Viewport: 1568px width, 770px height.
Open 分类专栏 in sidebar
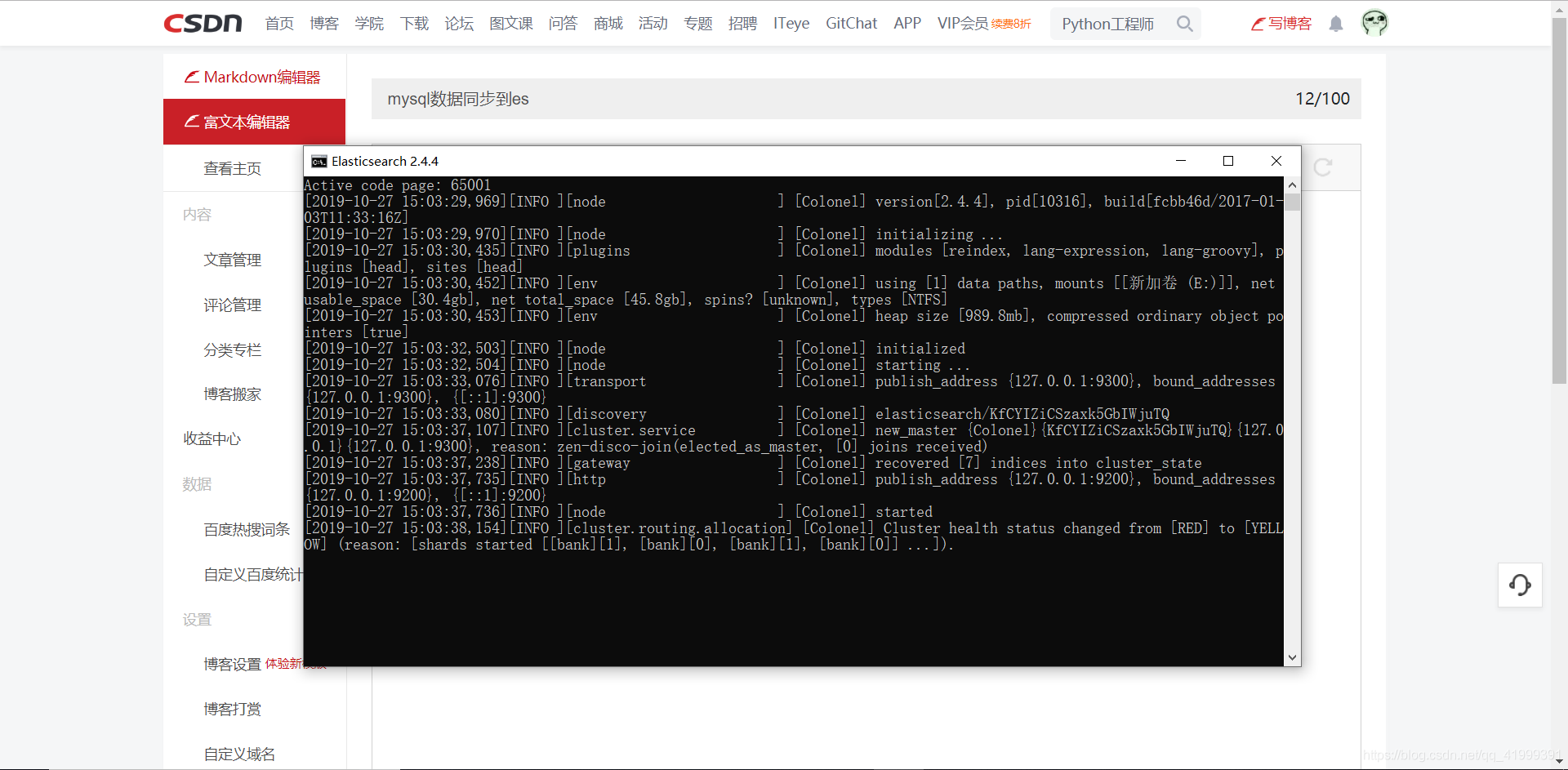tap(233, 349)
